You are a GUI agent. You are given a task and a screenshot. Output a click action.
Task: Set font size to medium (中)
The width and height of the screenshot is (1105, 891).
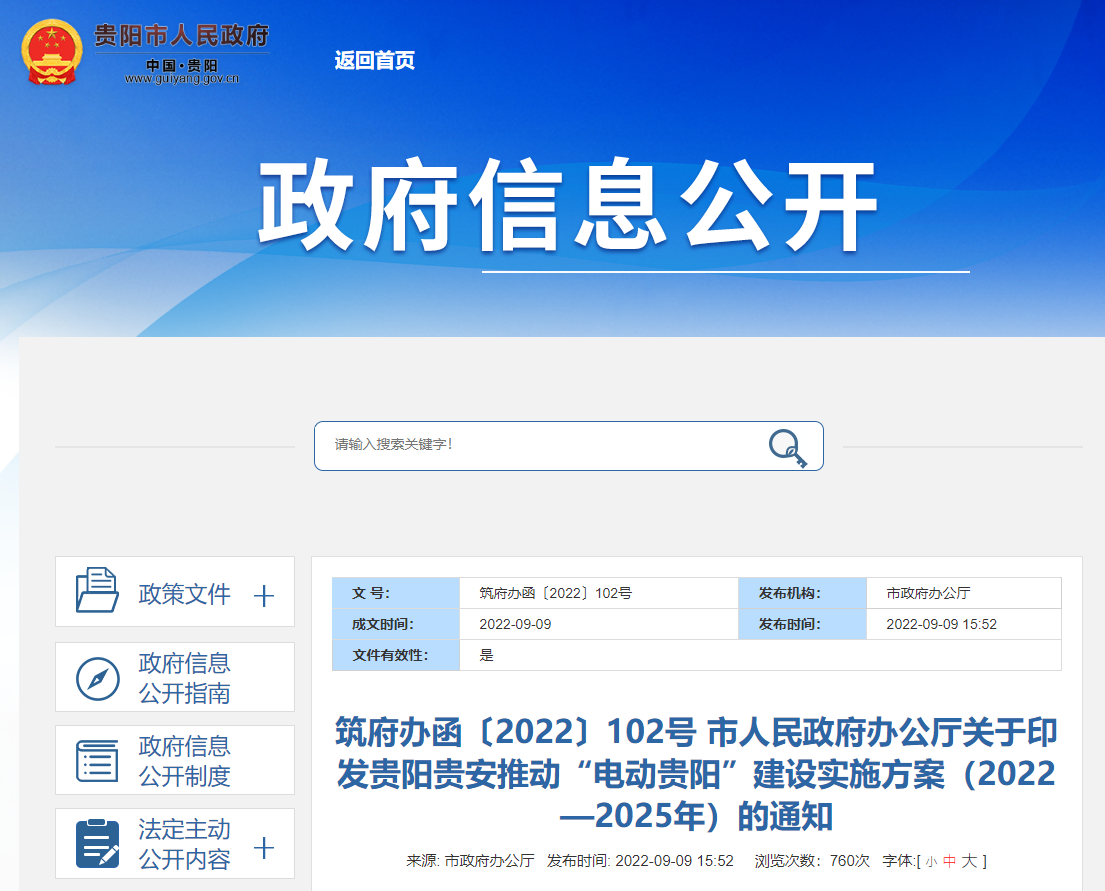tap(949, 861)
